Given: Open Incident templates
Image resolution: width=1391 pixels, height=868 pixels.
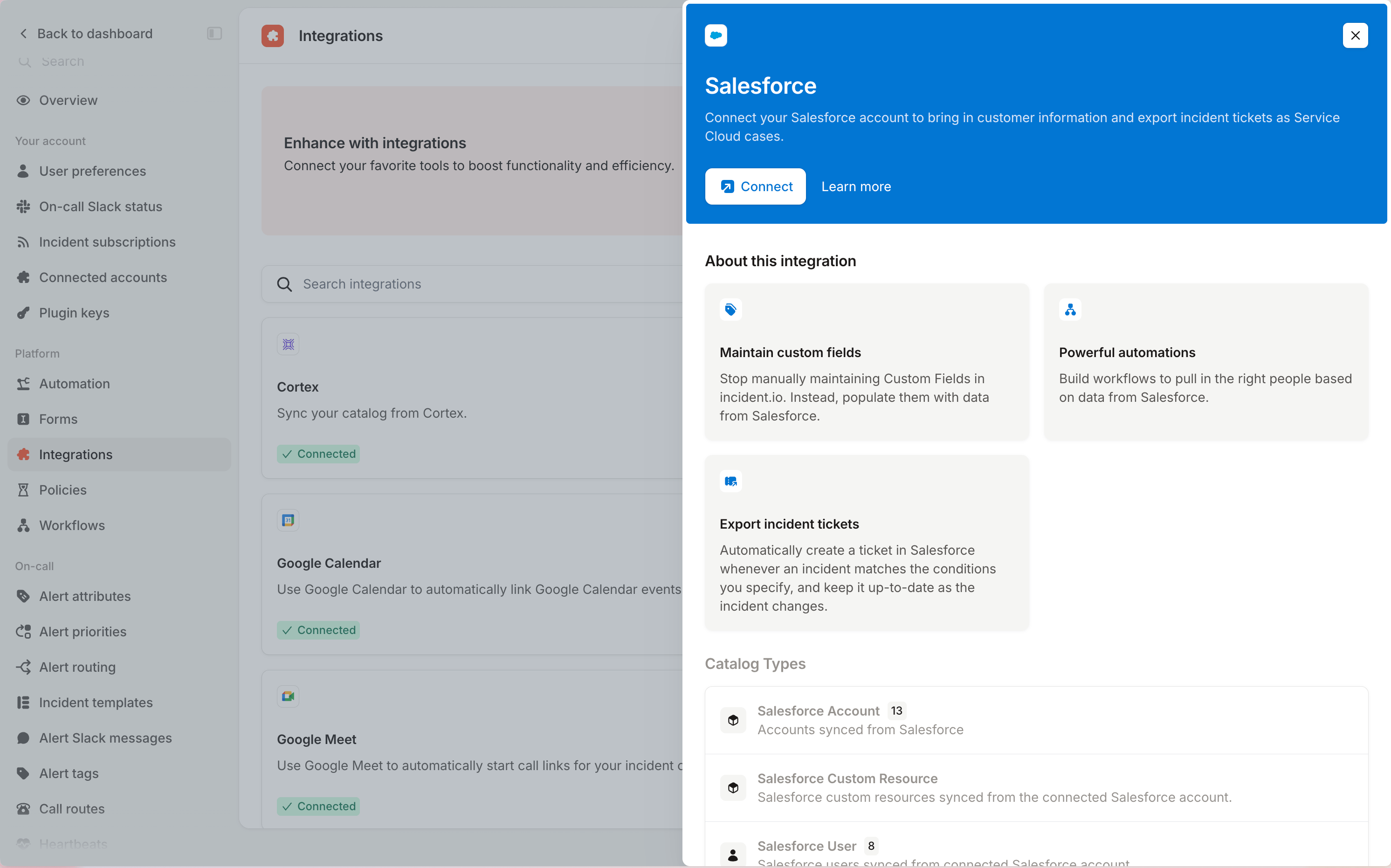Looking at the screenshot, I should click(119, 703).
